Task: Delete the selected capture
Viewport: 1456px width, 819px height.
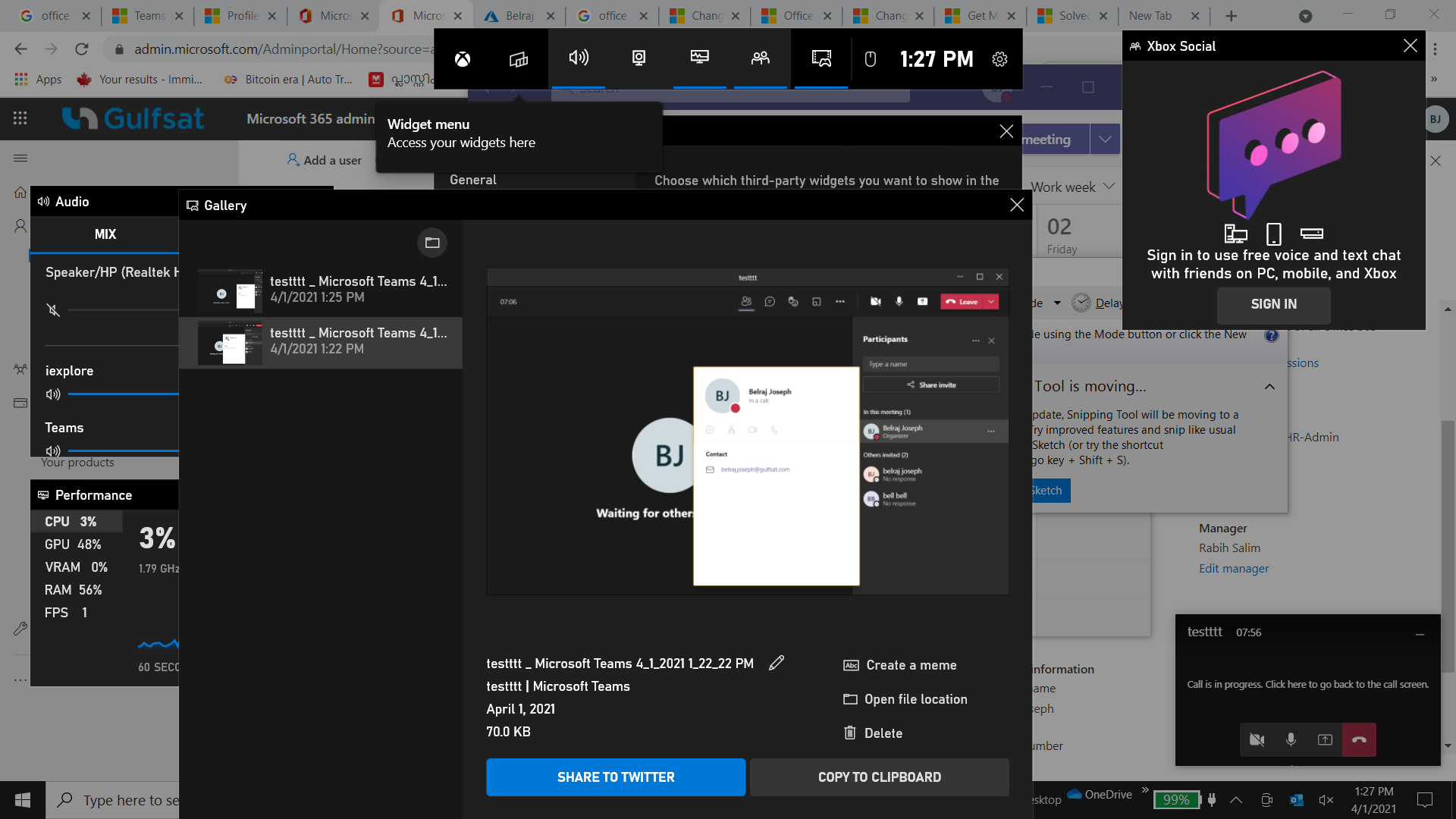Action: [x=873, y=733]
